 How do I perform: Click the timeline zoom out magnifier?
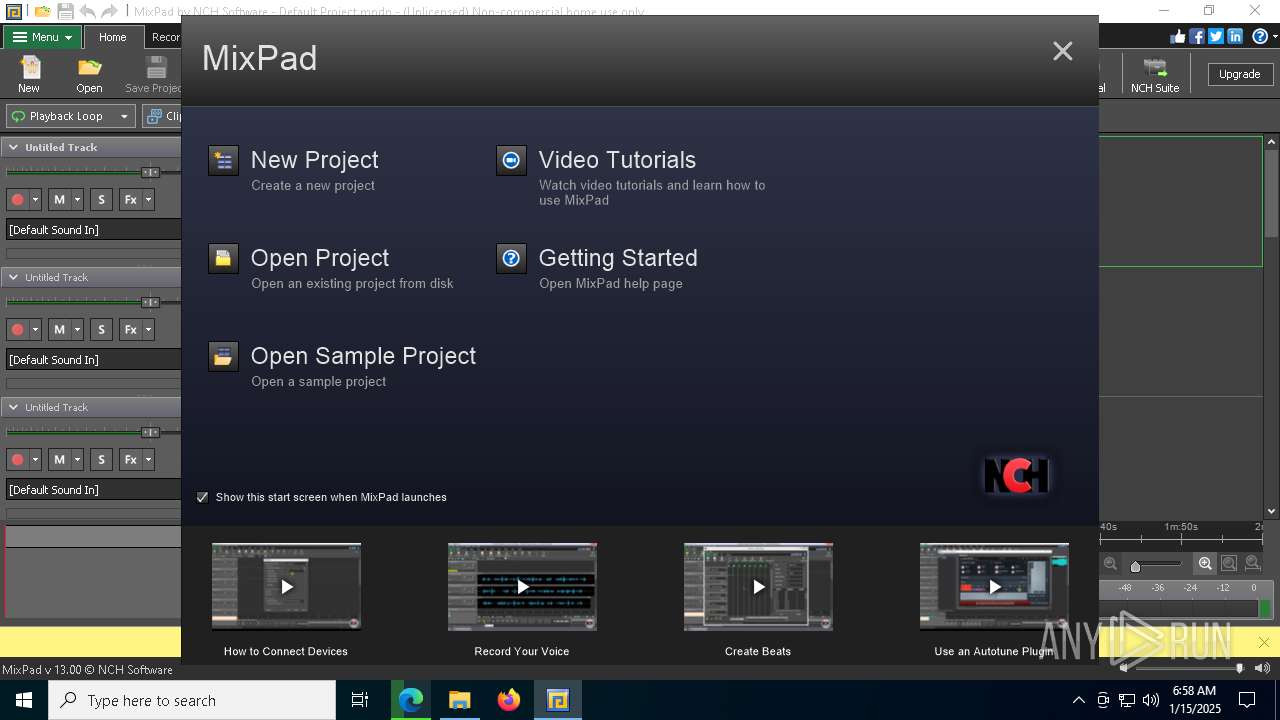(x=1111, y=564)
